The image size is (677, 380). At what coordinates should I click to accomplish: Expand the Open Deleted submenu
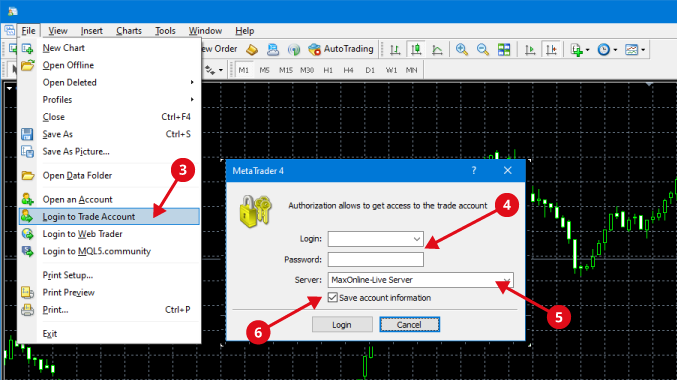(192, 82)
